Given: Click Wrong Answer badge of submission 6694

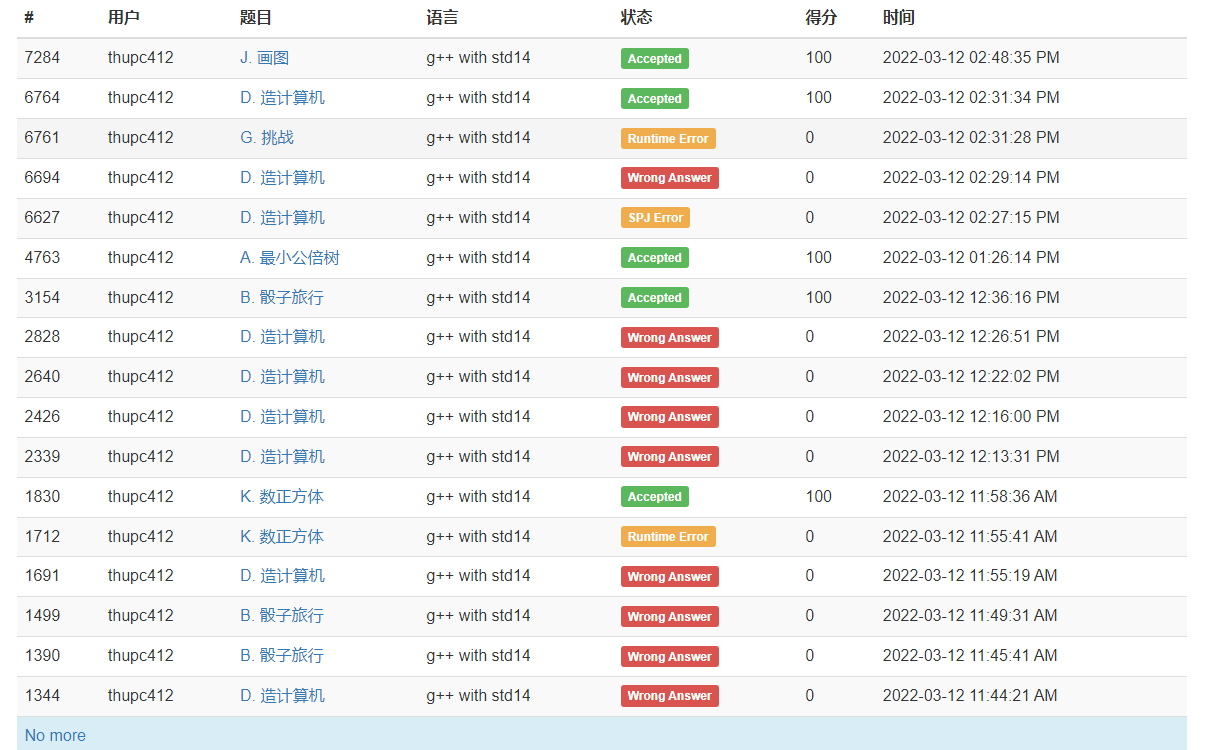Looking at the screenshot, I should [669, 178].
